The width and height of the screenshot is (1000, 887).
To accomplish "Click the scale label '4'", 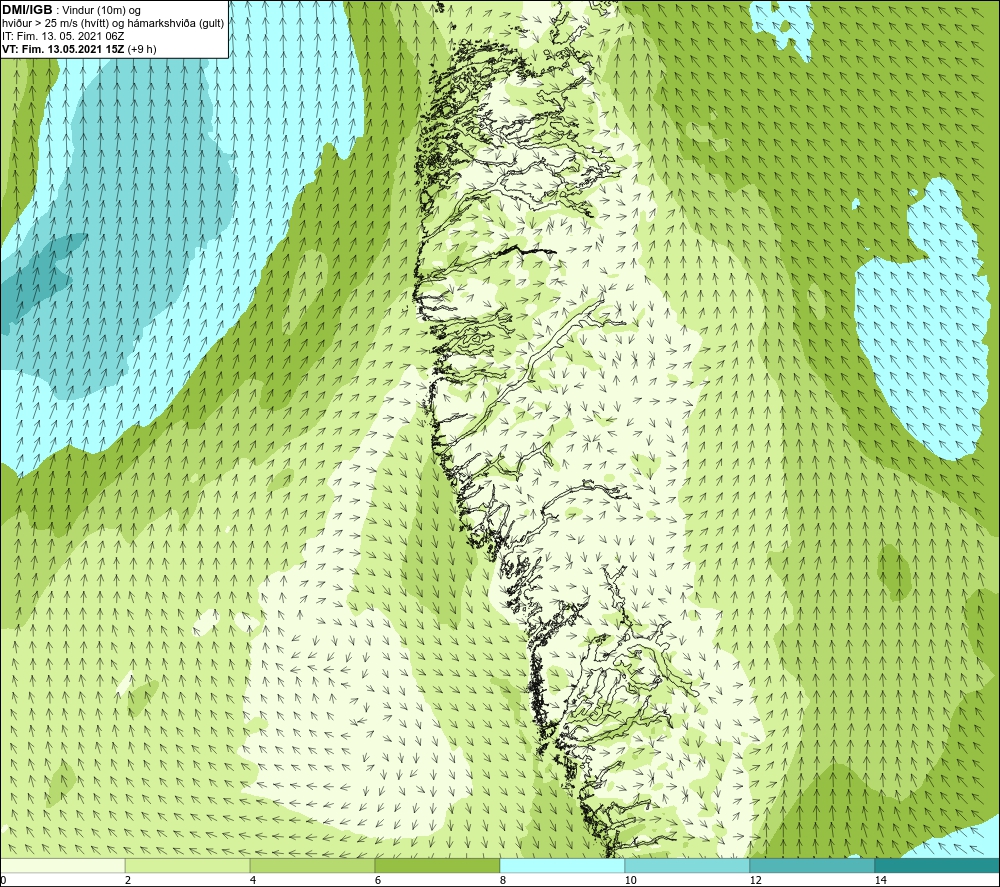I will click(x=253, y=881).
